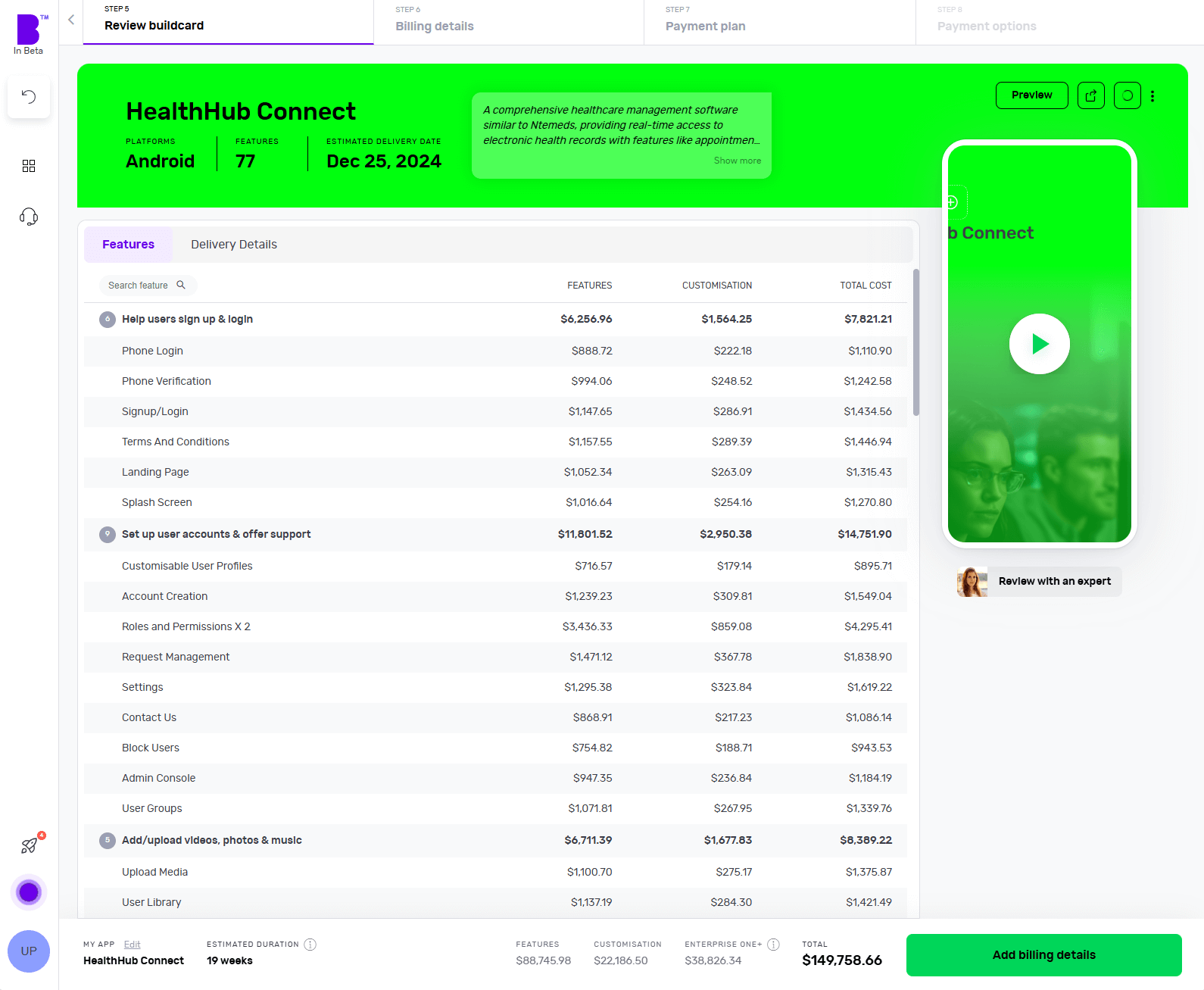The image size is (1204, 990).
Task: Go to Step 8 Payment options
Action: click(x=1059, y=21)
